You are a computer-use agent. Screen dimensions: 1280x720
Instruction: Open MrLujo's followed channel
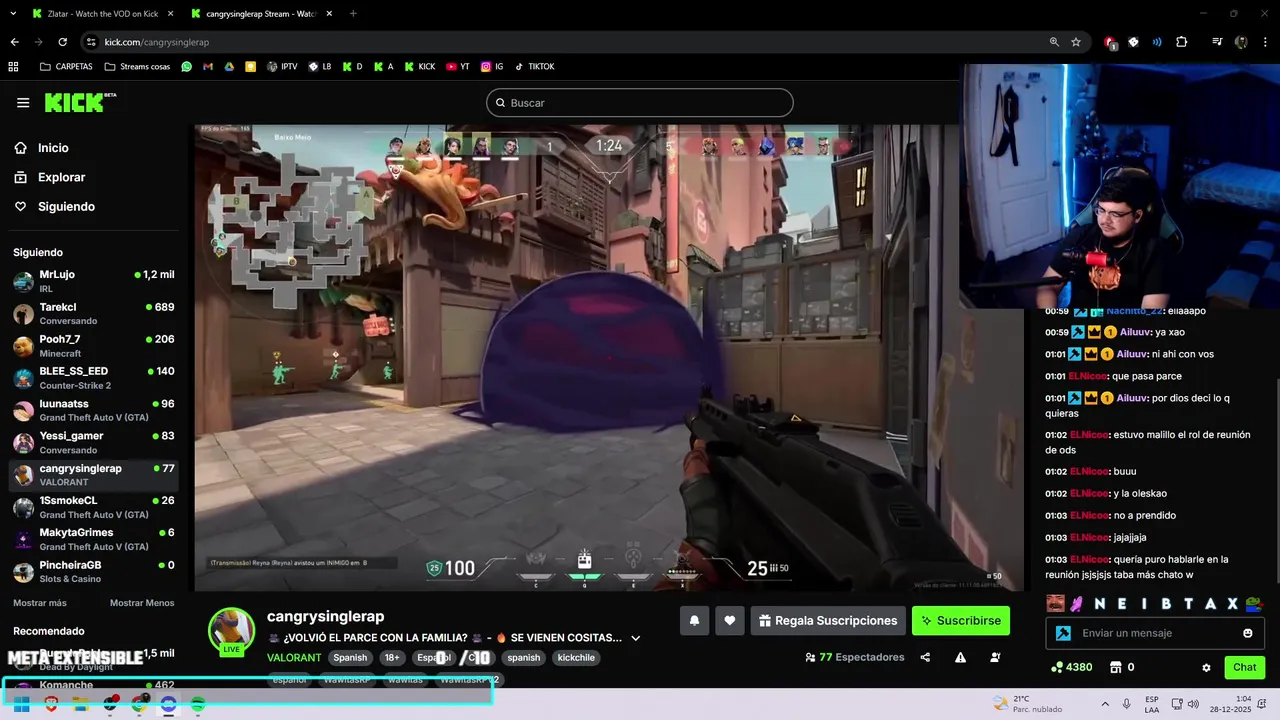94,281
